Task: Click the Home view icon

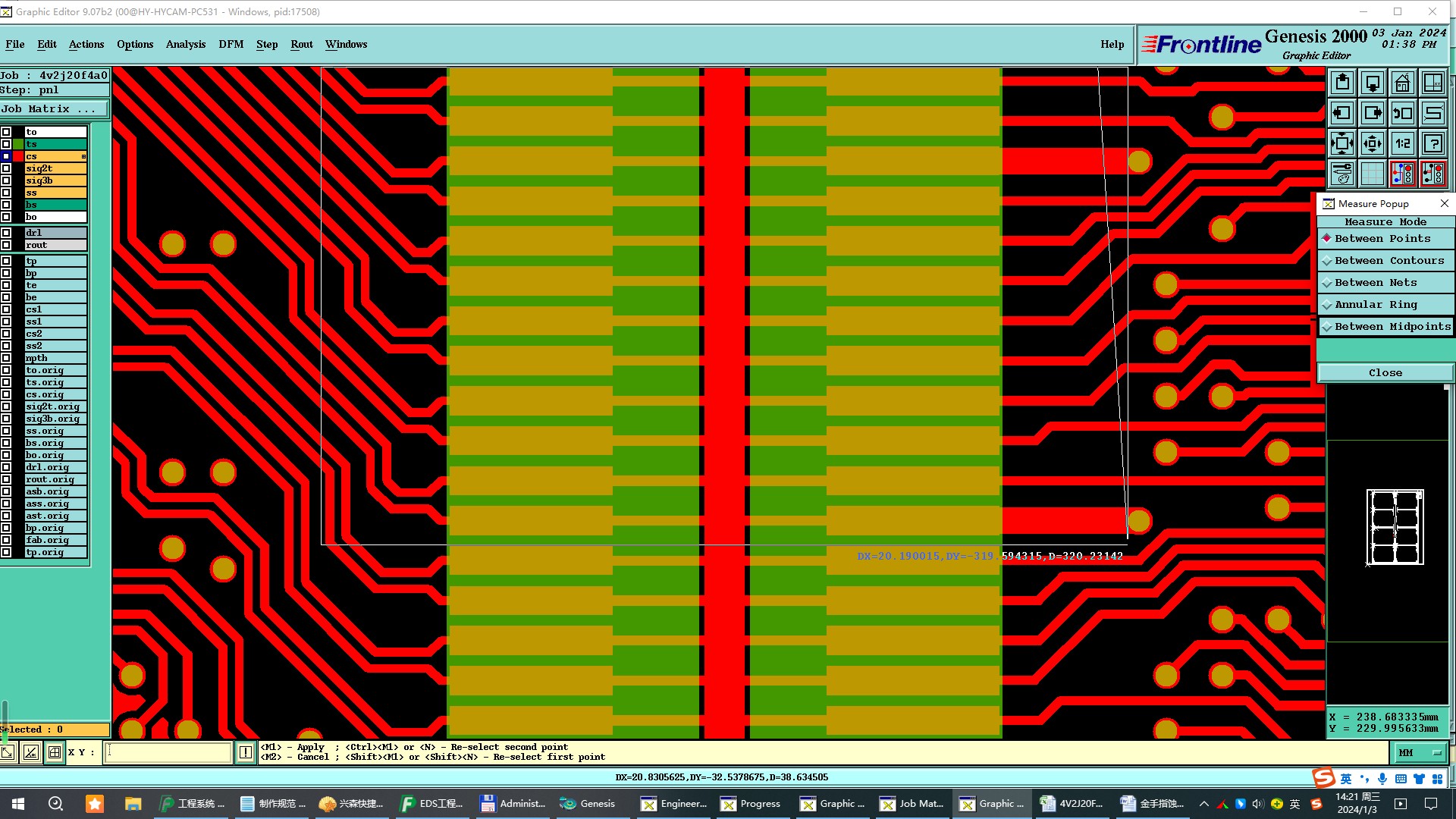Action: [x=1402, y=83]
